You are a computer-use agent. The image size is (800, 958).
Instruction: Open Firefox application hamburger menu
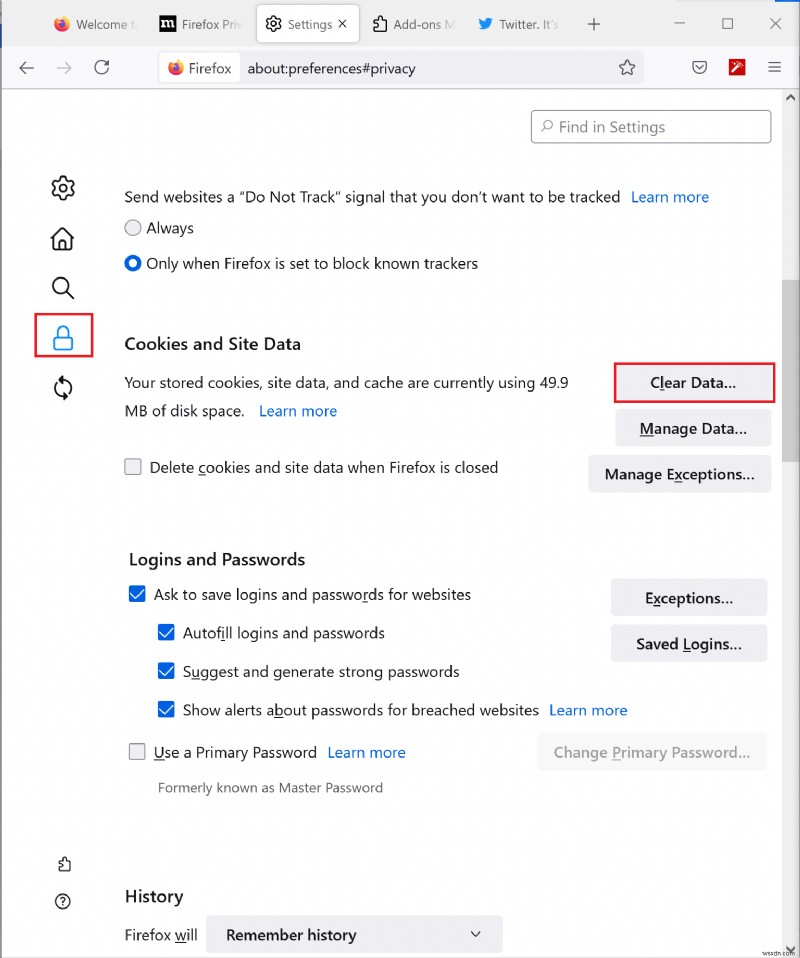click(774, 68)
